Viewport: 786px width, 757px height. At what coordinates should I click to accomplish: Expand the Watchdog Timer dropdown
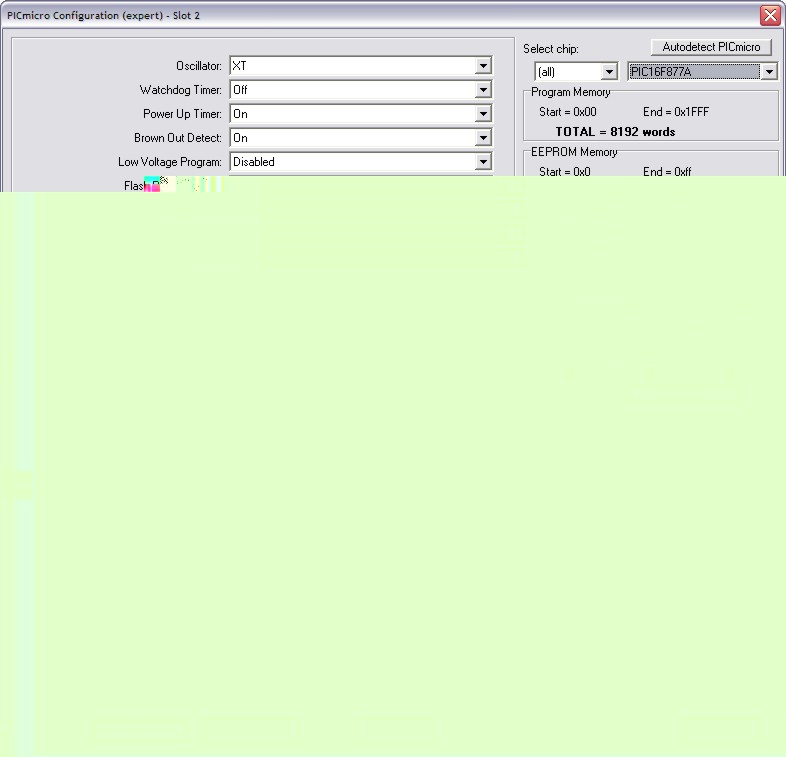coord(361,90)
